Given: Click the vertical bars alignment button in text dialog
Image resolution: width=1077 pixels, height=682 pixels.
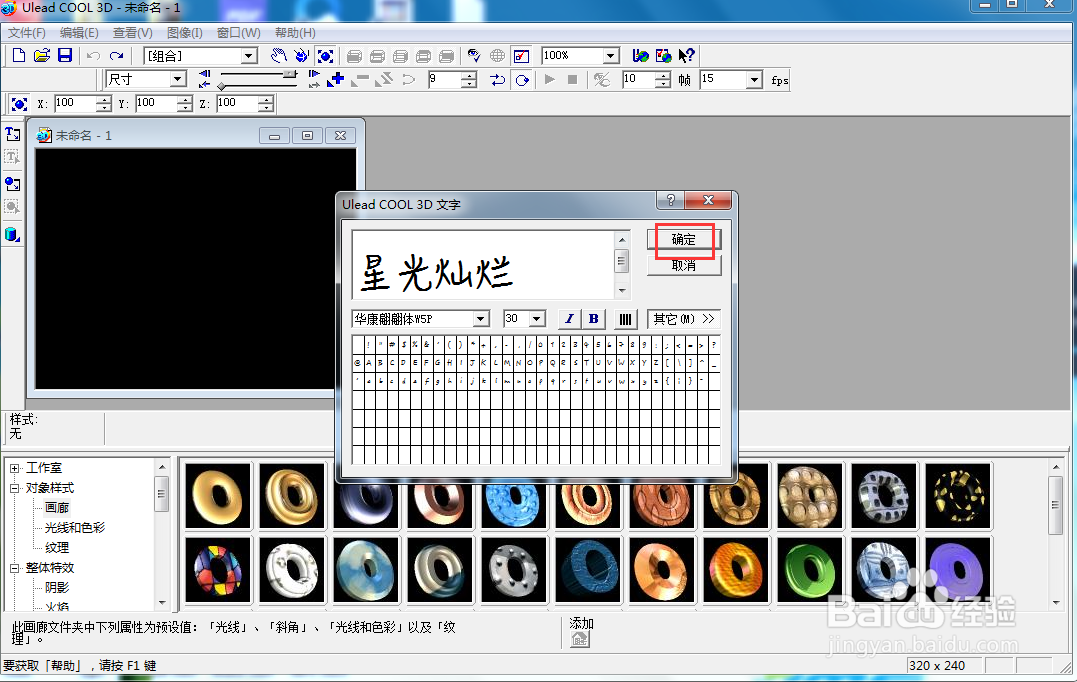Looking at the screenshot, I should point(625,319).
